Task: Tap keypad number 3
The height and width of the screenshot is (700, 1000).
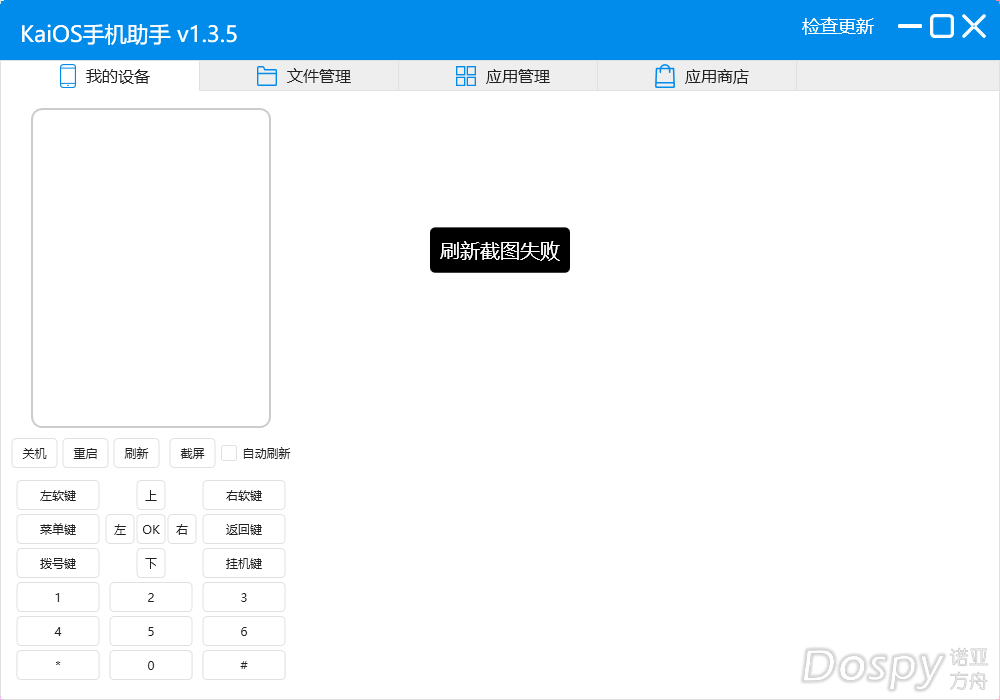Action: click(x=244, y=597)
